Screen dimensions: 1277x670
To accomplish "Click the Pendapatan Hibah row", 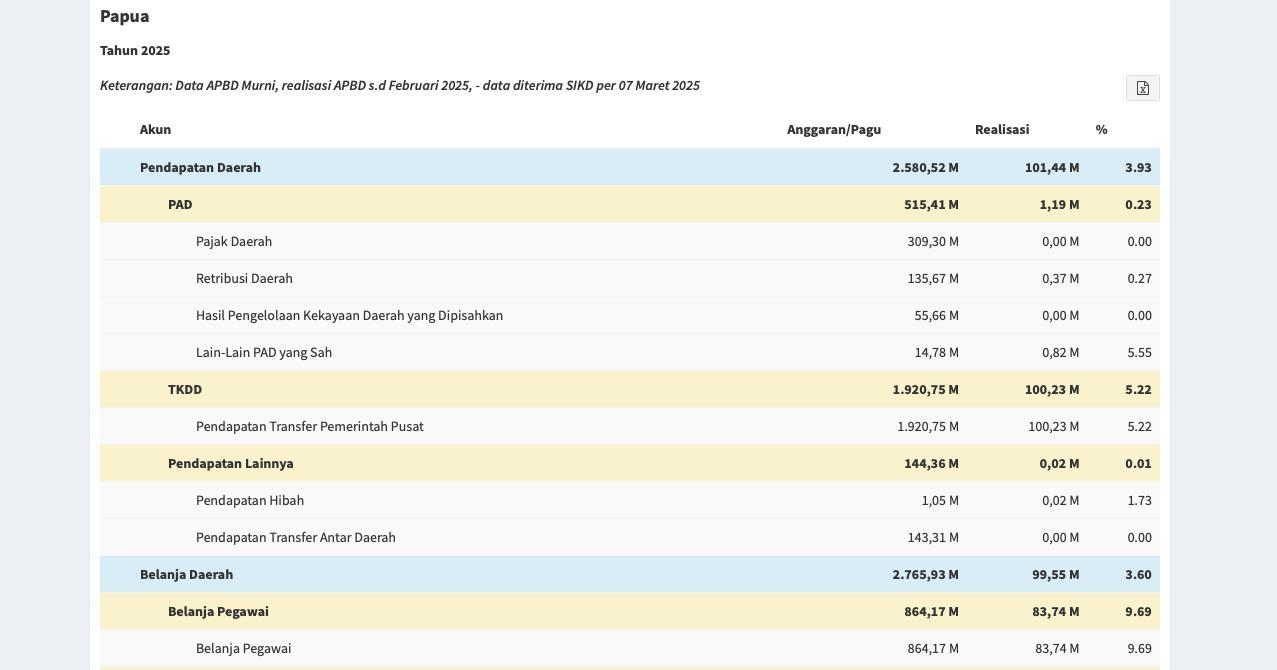I will pos(630,500).
